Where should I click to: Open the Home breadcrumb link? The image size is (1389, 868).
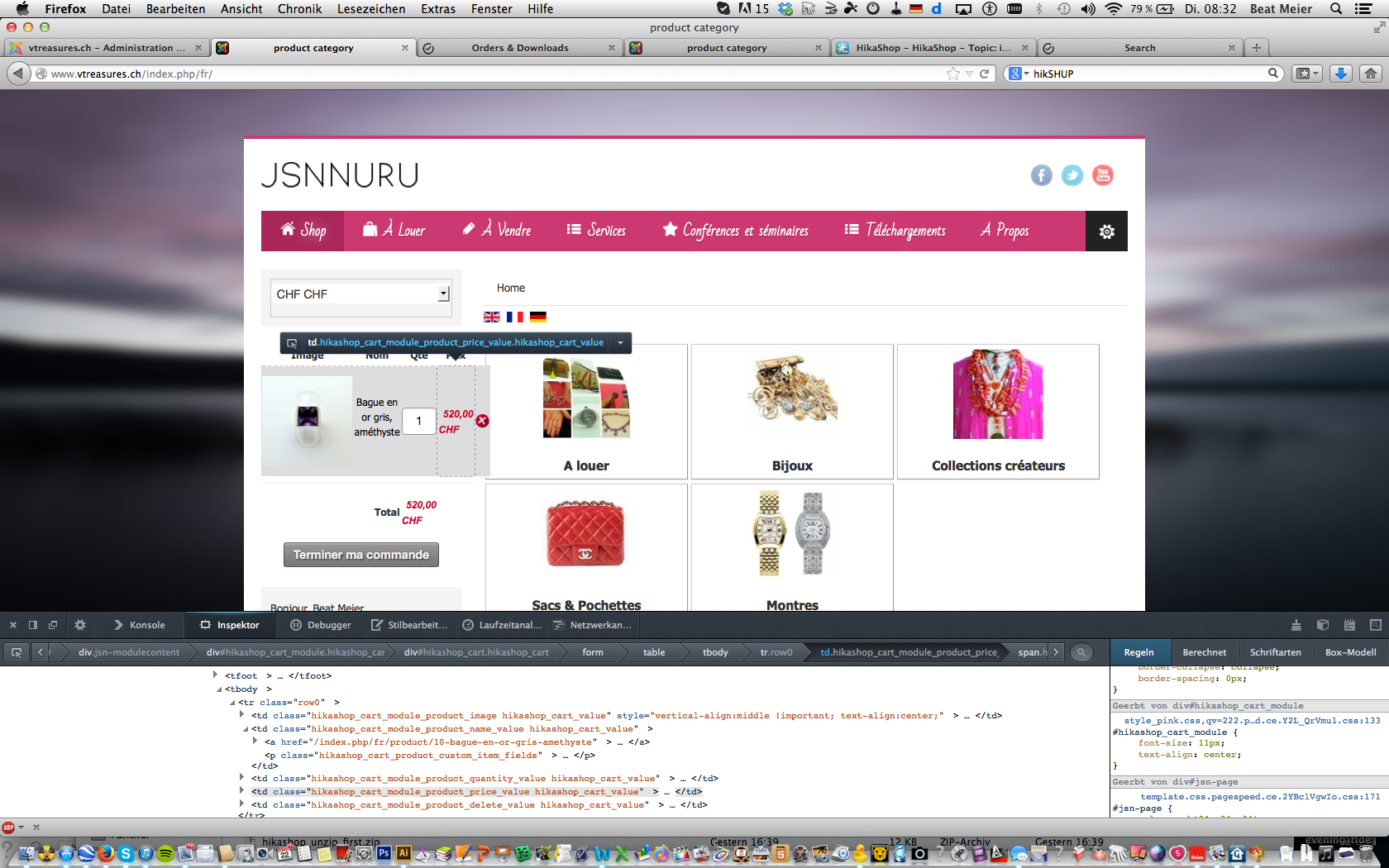coord(511,288)
